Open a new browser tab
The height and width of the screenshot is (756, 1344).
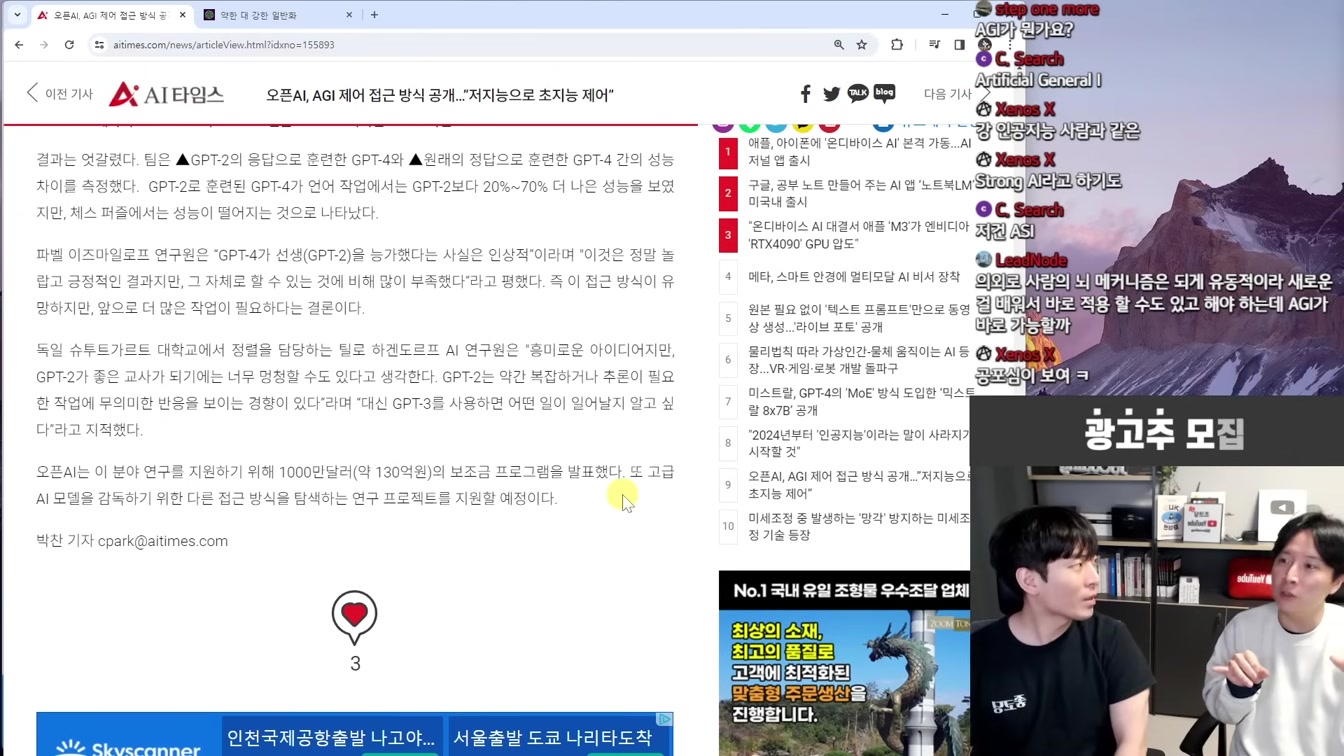(x=374, y=15)
